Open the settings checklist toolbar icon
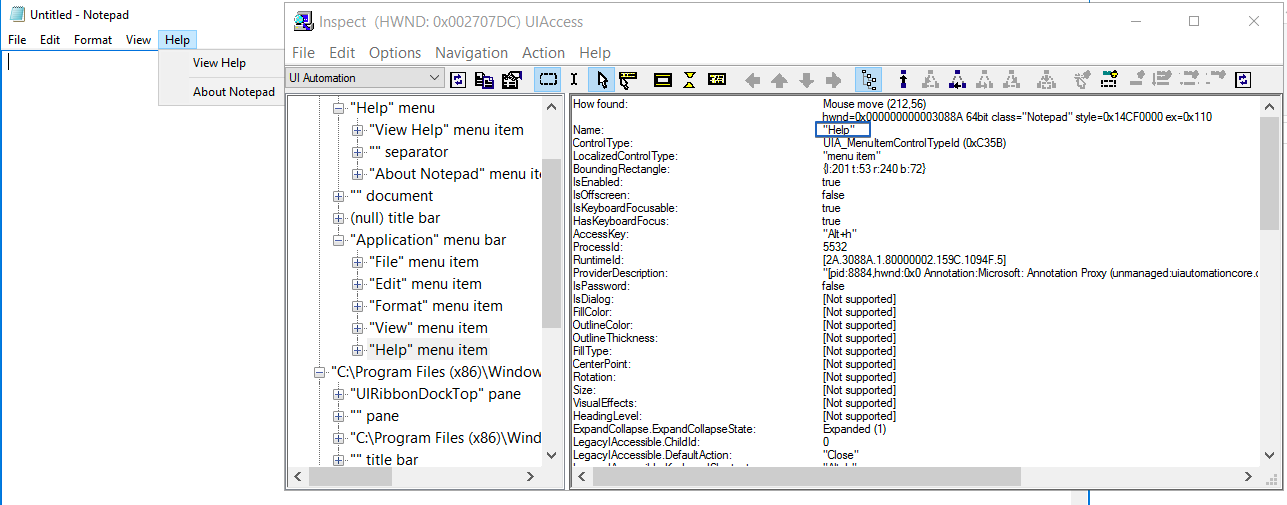This screenshot has width=1287, height=505. (x=511, y=78)
